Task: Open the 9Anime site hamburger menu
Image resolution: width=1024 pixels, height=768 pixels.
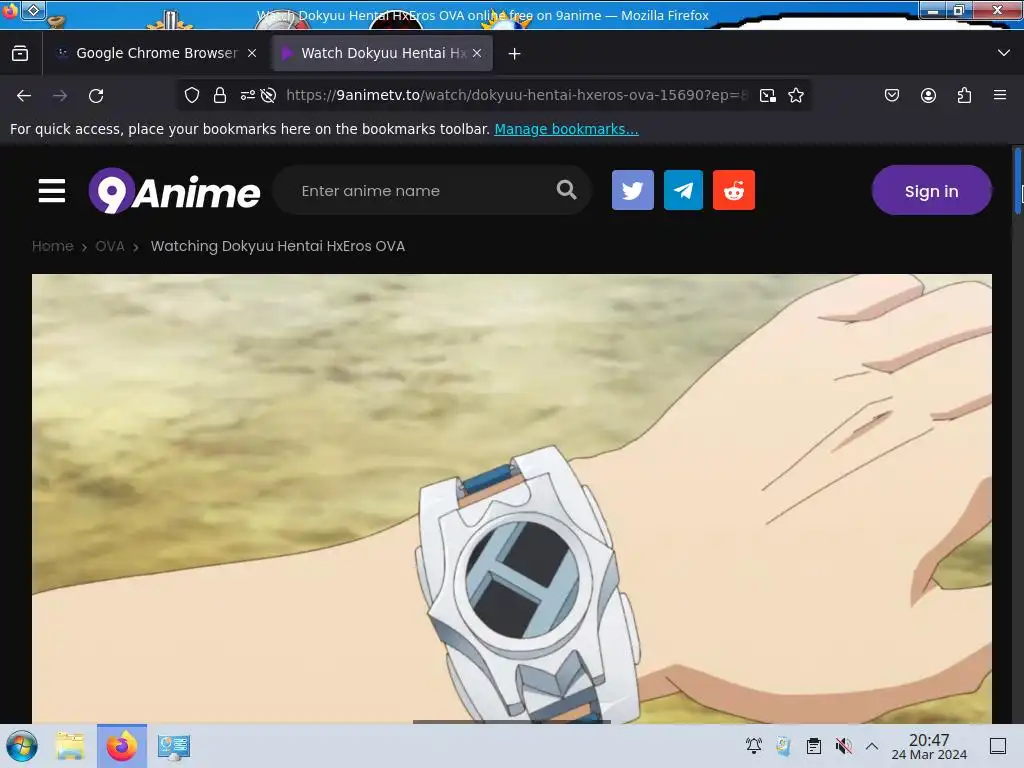Action: (52, 191)
